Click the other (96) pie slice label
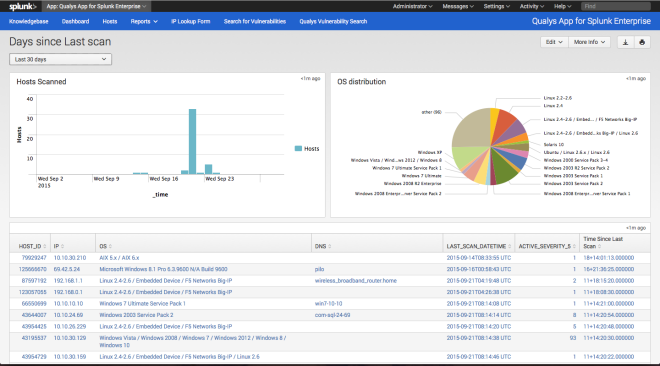Image resolution: width=660 pixels, height=366 pixels. pos(431,112)
